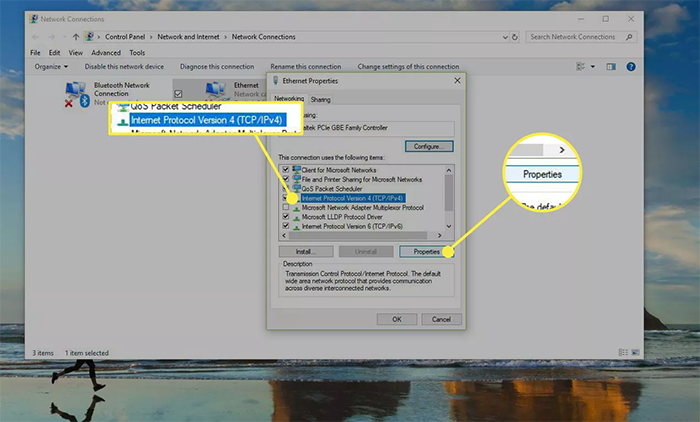Click the search magnifier icon
The image size is (700, 422).
(x=629, y=37)
